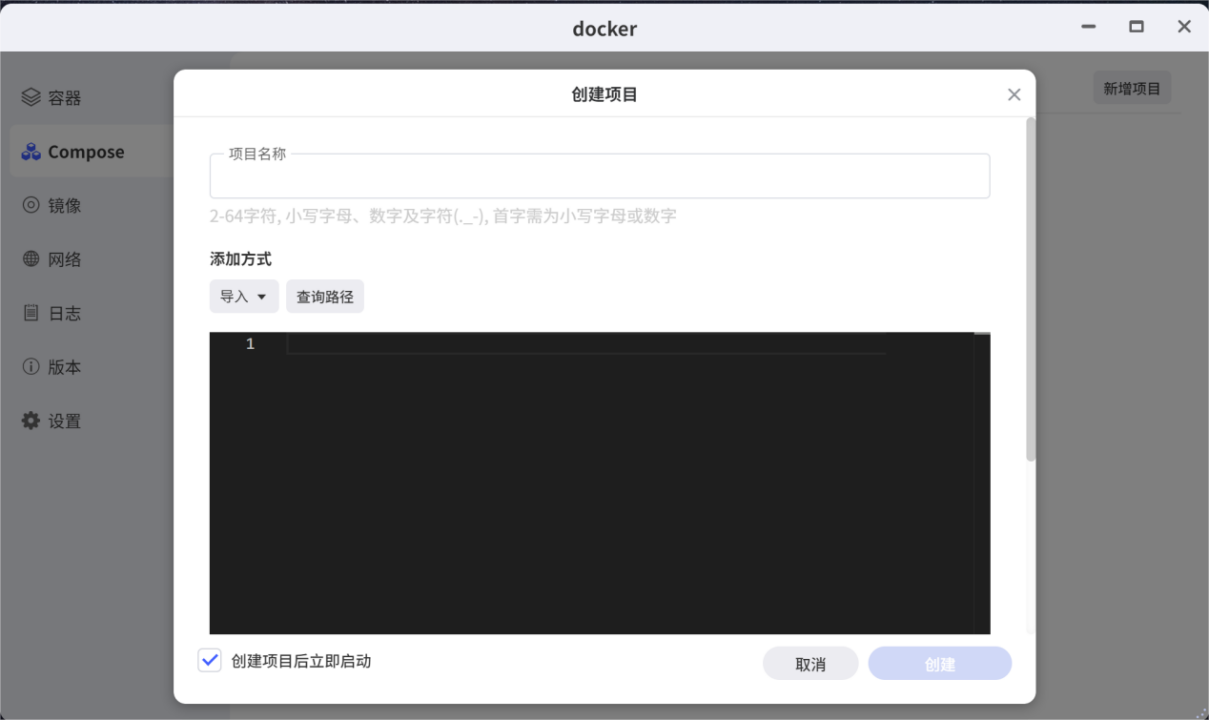Go to 镜像 in the sidebar
1209x720 pixels.
(64, 205)
